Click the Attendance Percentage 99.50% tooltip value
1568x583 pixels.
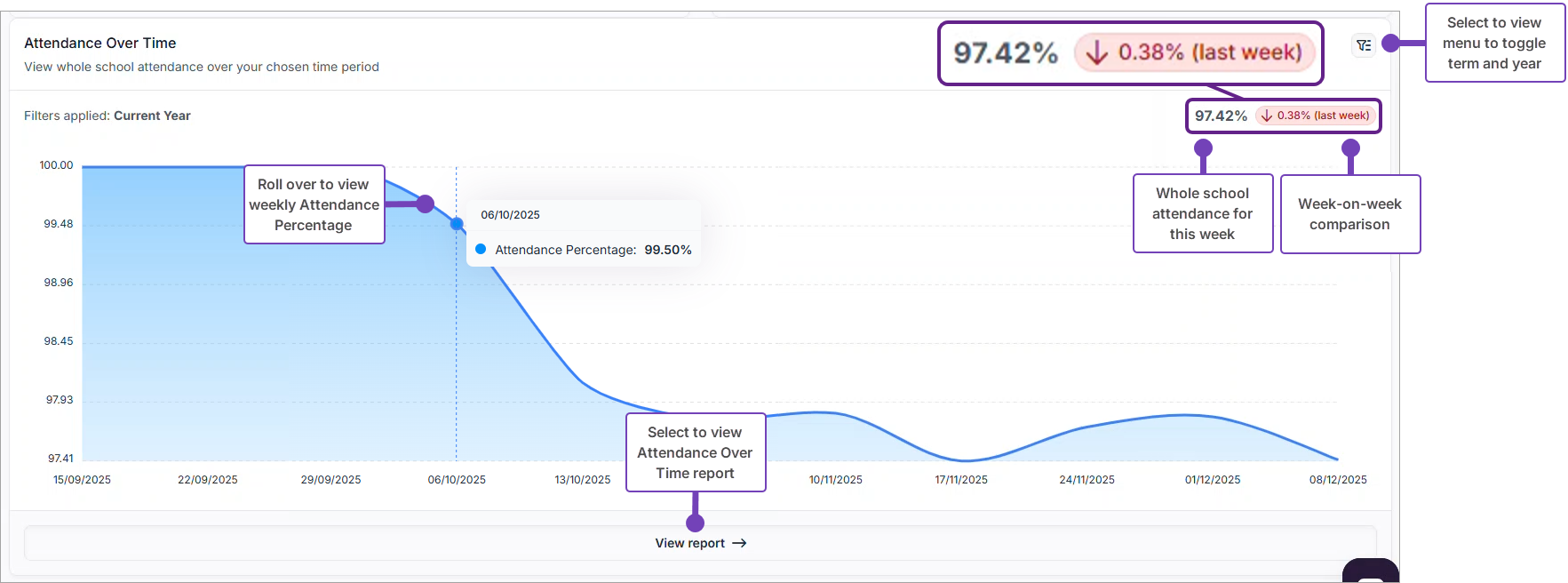(x=667, y=250)
